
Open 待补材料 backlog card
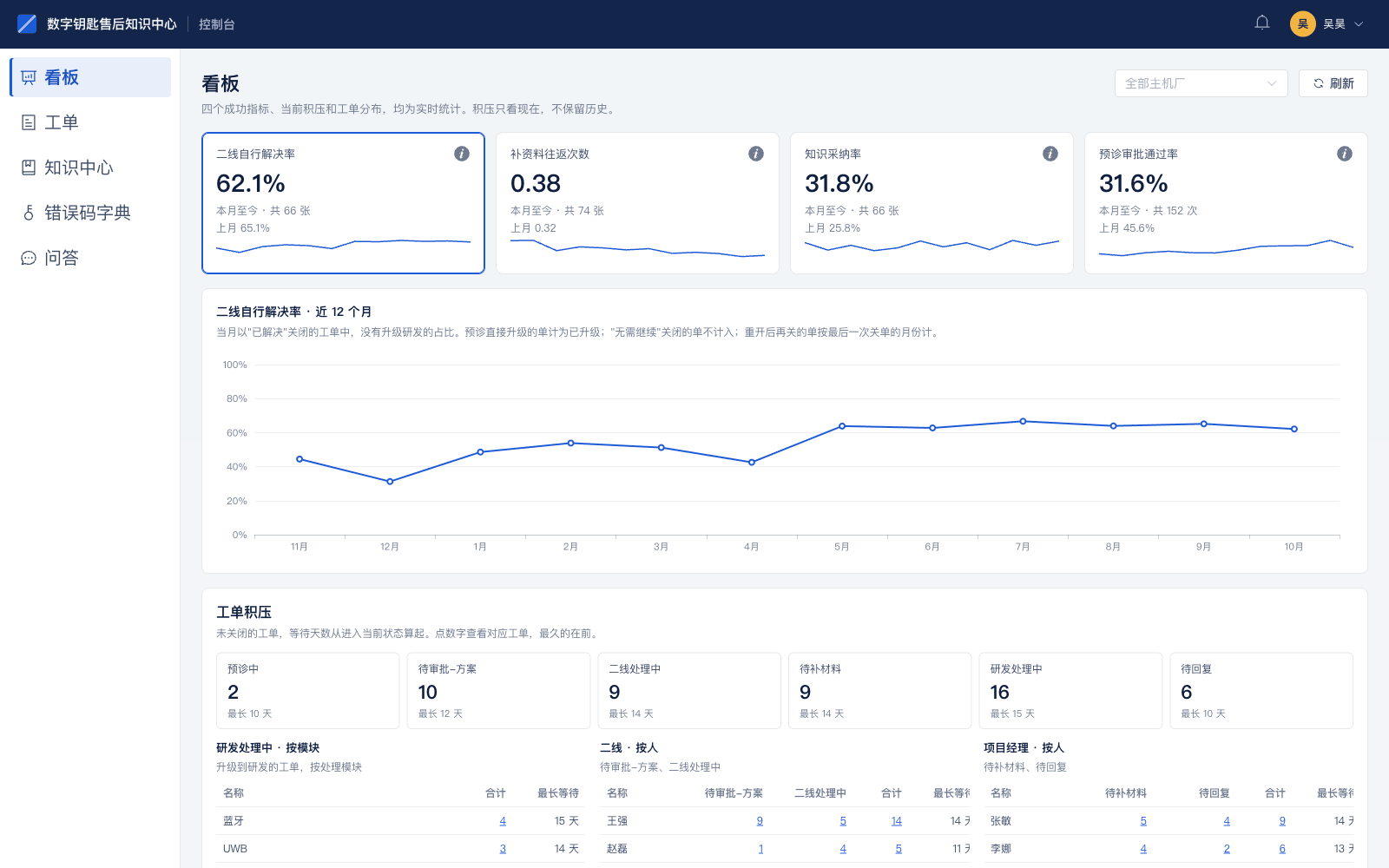879,691
